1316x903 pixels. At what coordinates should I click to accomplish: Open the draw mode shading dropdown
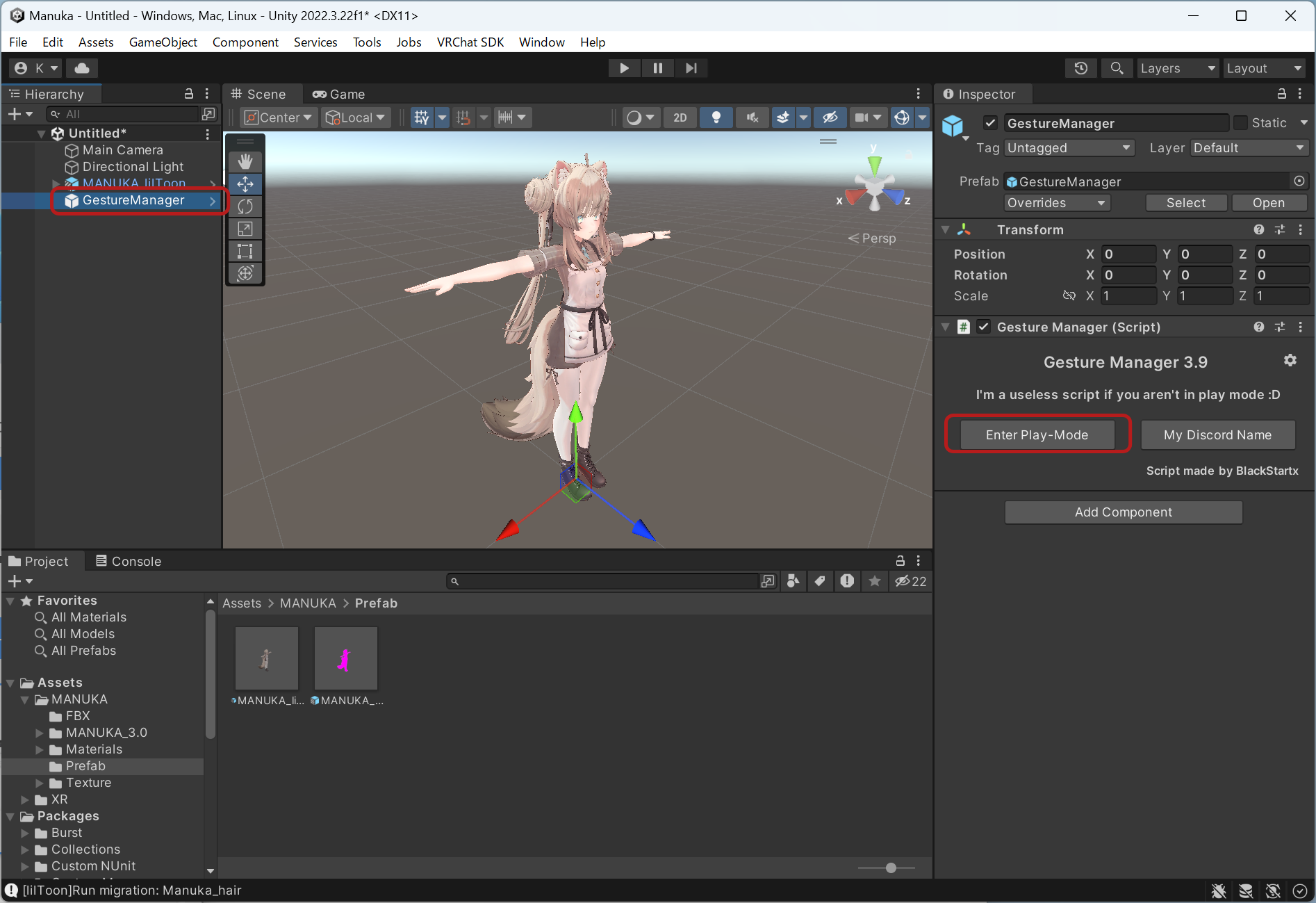(641, 117)
